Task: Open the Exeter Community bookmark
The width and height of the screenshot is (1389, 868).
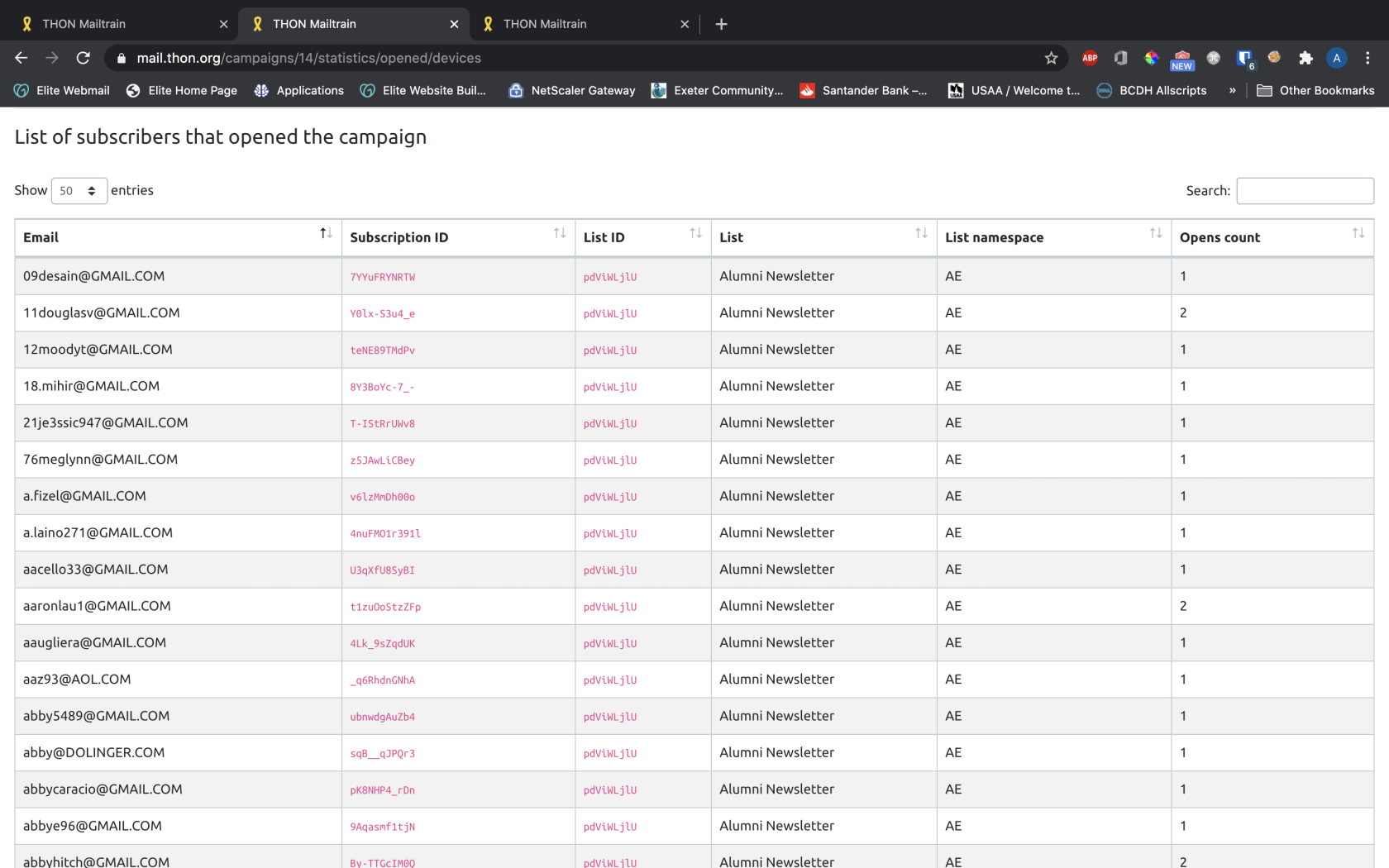Action: click(718, 90)
